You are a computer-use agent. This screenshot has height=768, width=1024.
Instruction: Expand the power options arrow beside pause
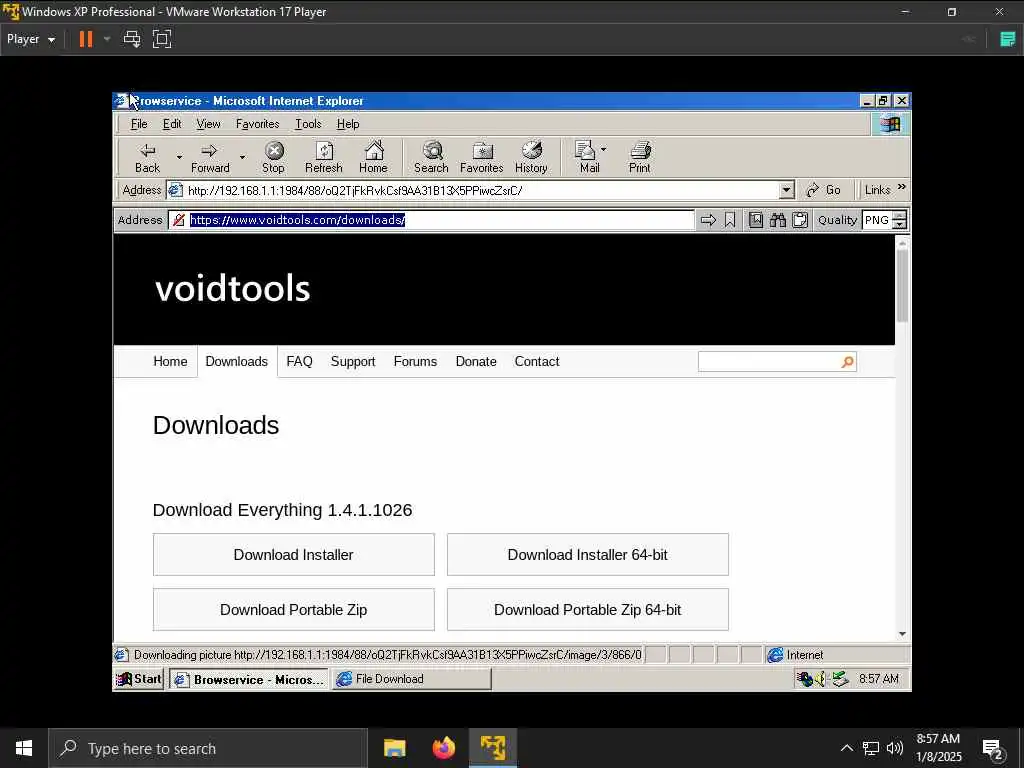107,39
